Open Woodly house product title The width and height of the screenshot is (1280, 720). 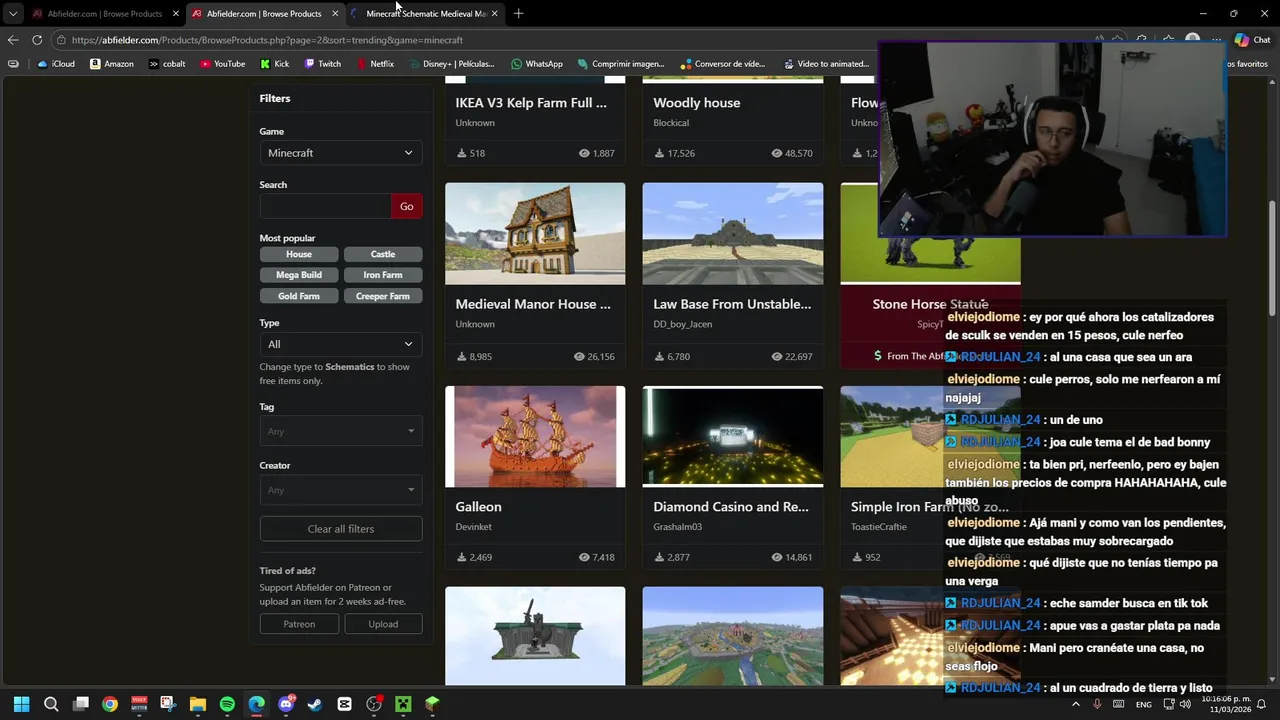[697, 103]
